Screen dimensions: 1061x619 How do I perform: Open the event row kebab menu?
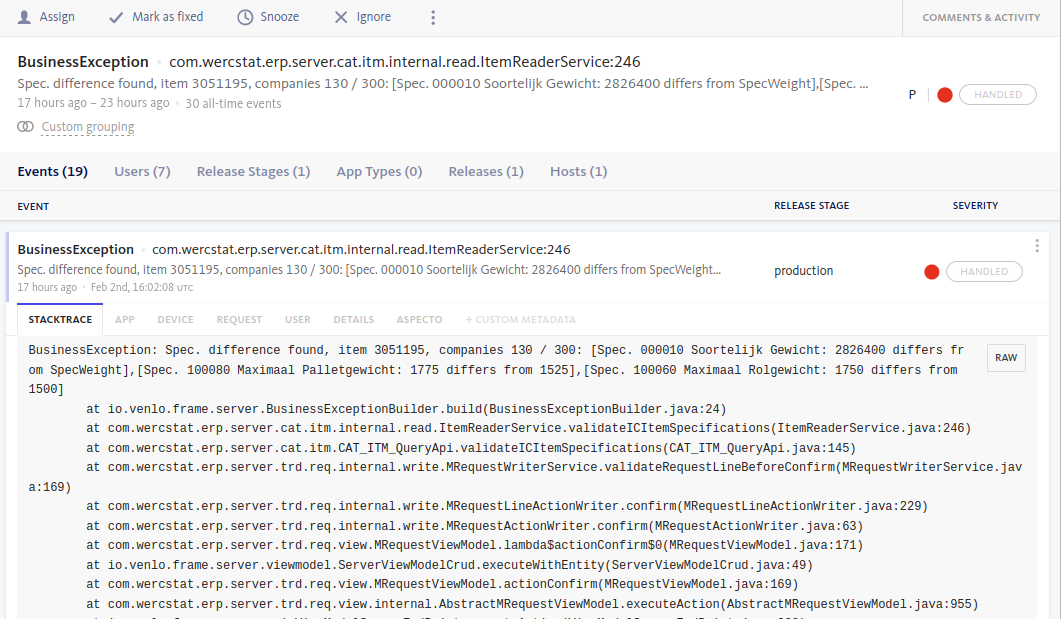coord(1037,246)
